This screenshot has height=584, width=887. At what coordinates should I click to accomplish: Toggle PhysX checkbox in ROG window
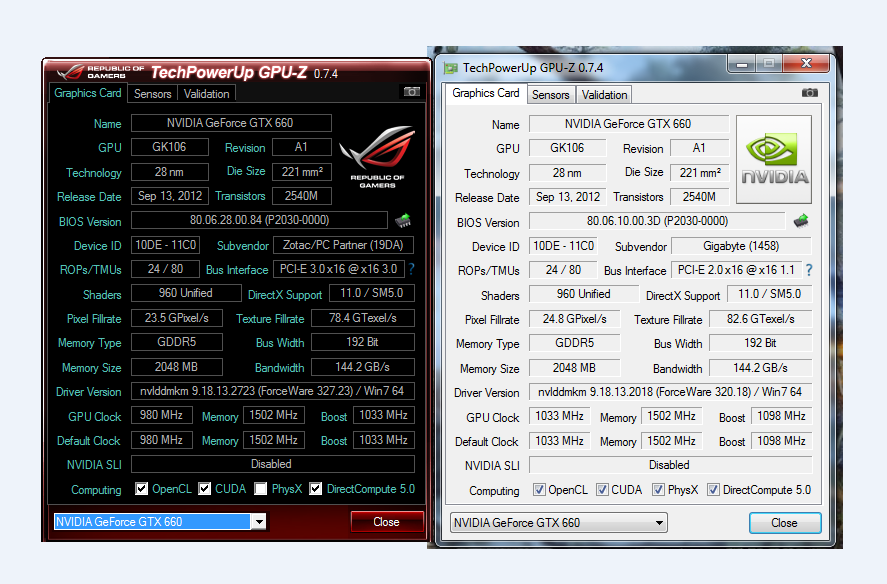pos(260,488)
